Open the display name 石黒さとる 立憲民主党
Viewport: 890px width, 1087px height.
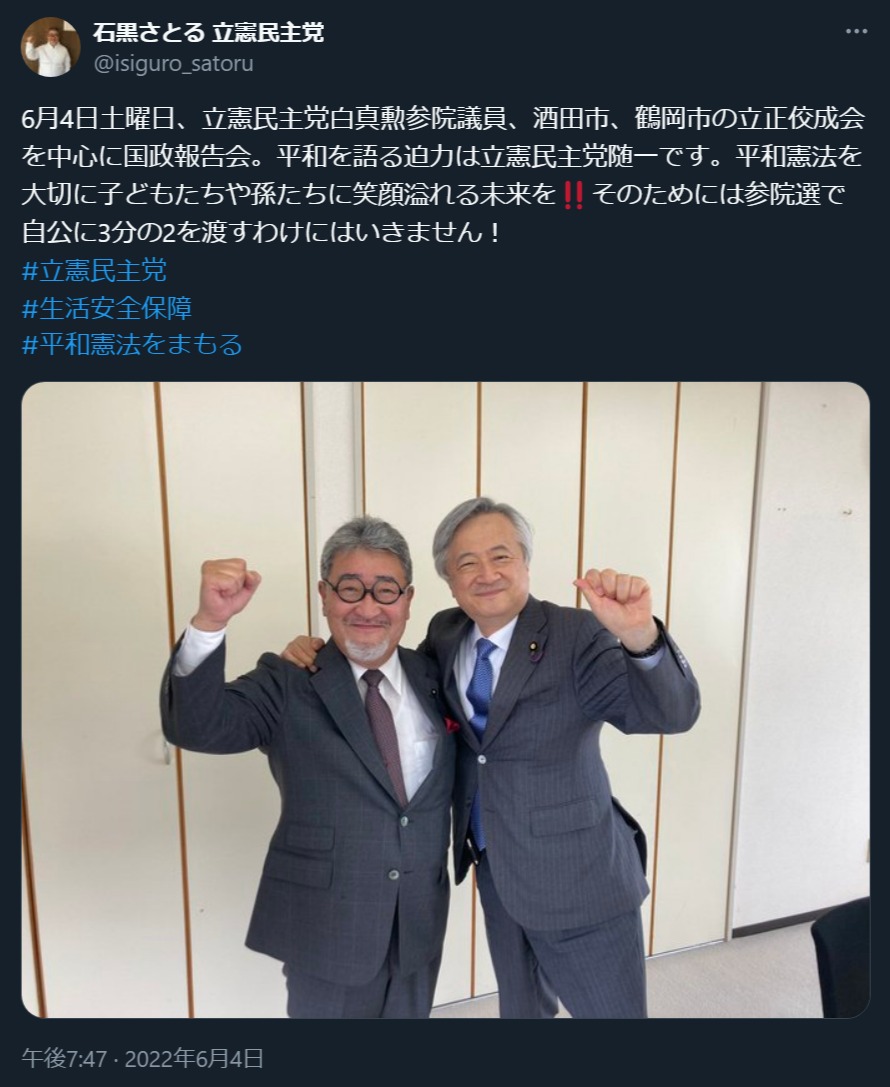(x=209, y=33)
